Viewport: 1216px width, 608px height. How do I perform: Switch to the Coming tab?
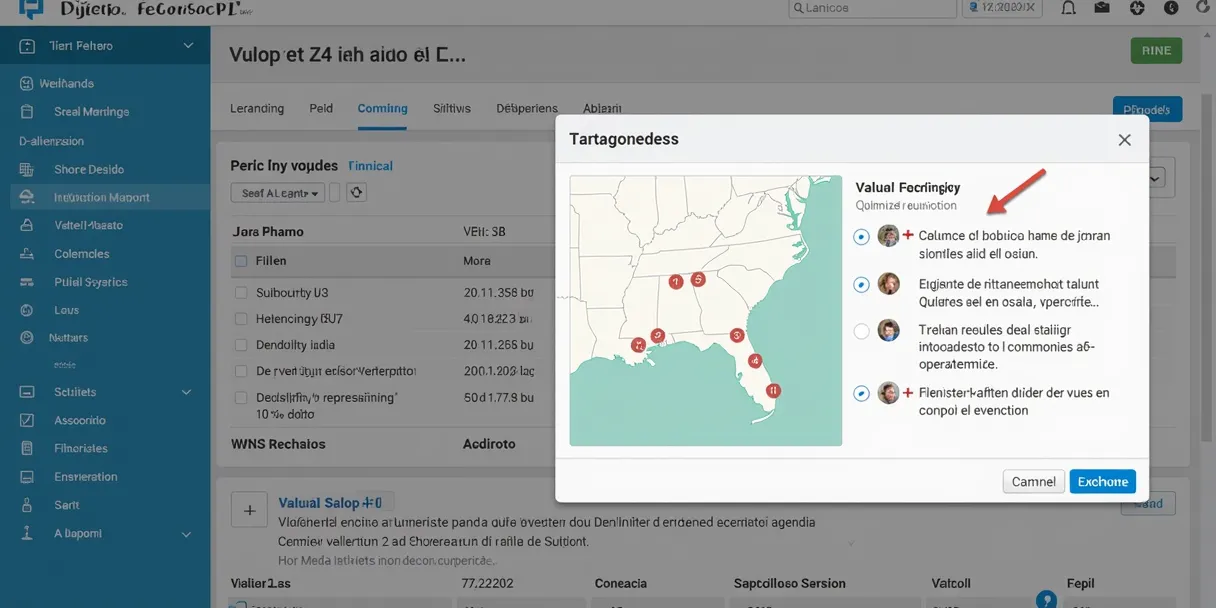(x=382, y=108)
